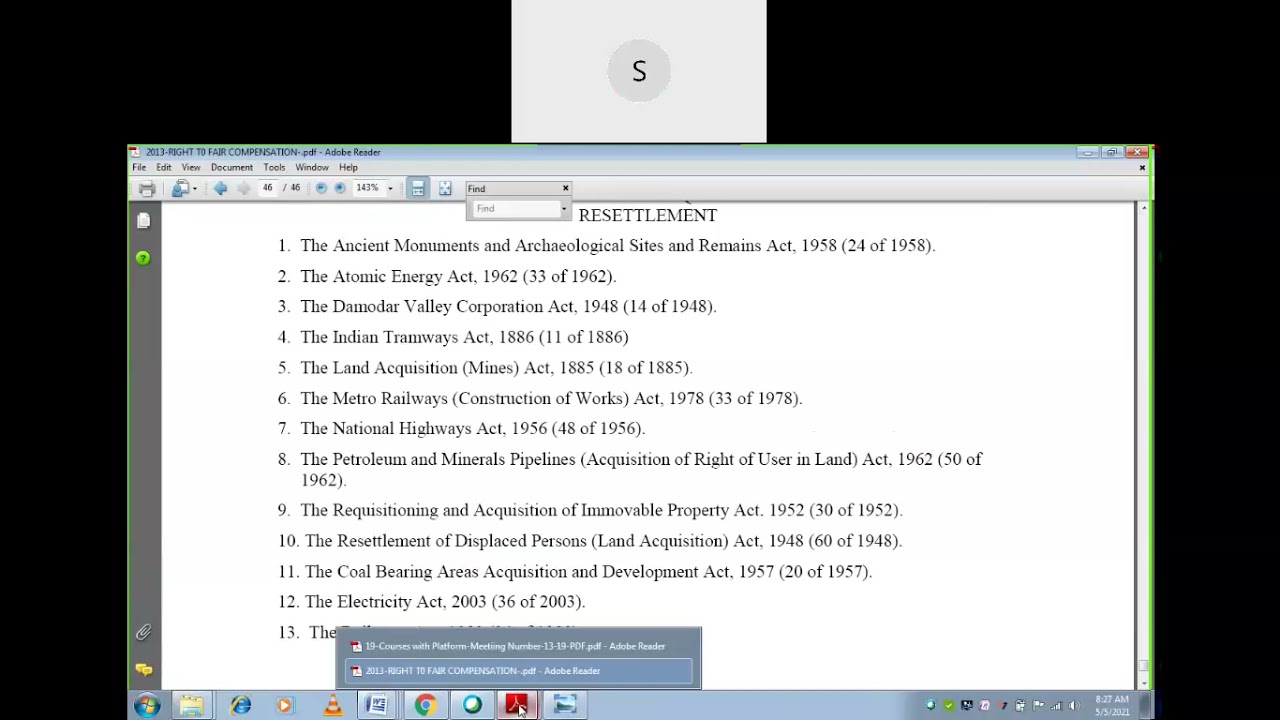Screen dimensions: 1280x720
Task: Click 'The Ancient Monuments and Archaeological Sites' line
Action: point(617,246)
